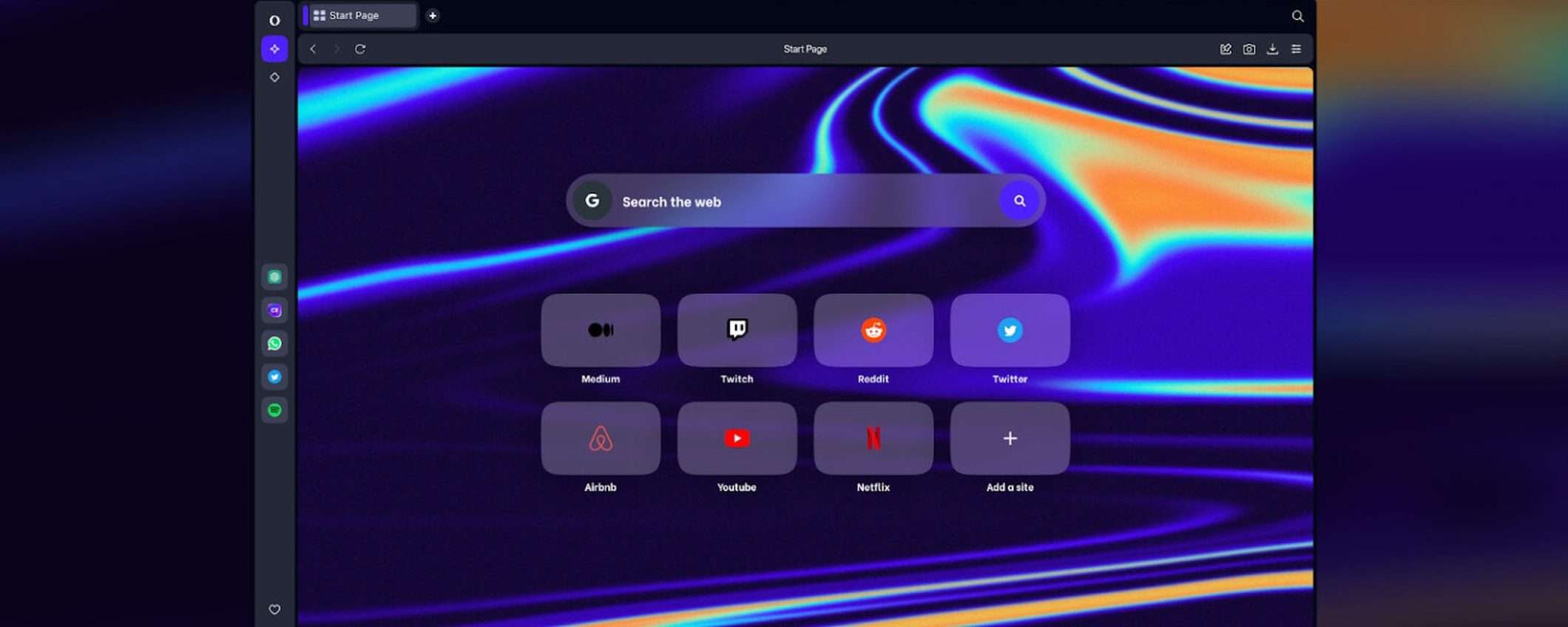This screenshot has height=627, width=1568.
Task: Click the heart icon at sidebar bottom
Action: coord(274,609)
